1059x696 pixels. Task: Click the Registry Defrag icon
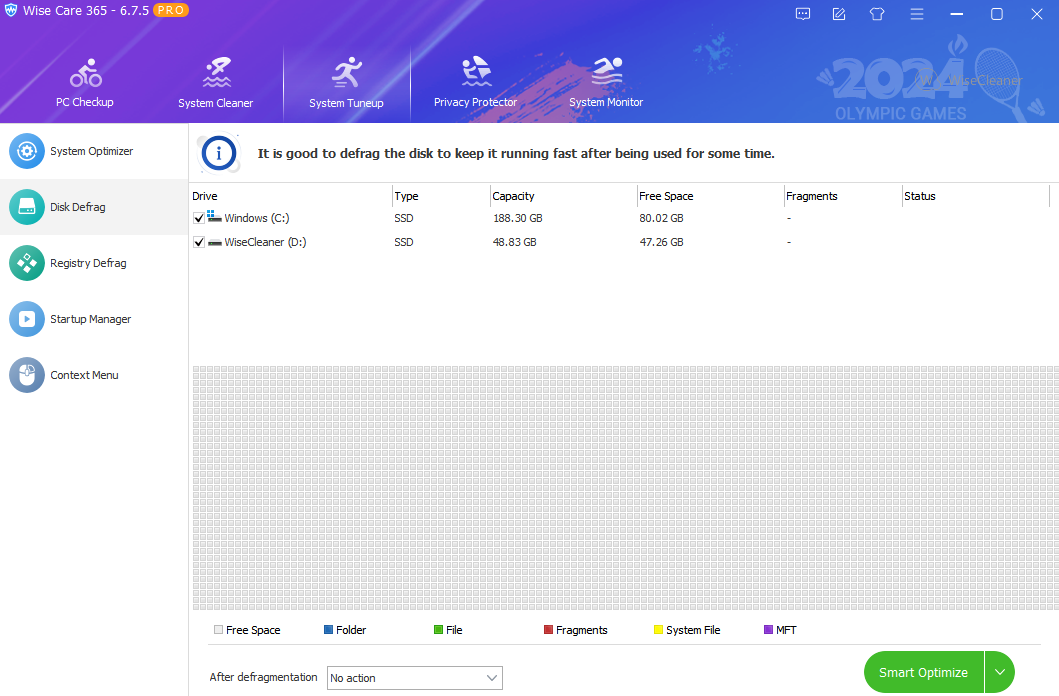tap(27, 263)
